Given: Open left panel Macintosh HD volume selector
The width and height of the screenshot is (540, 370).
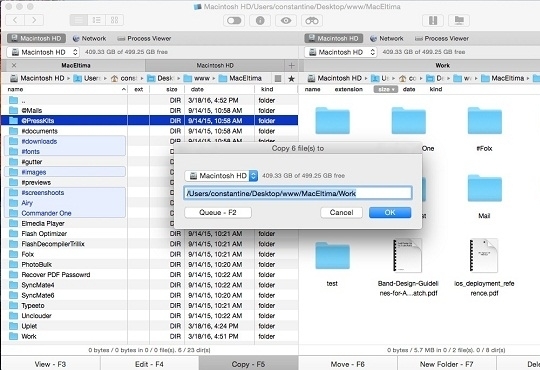Looking at the screenshot, I should (43, 52).
